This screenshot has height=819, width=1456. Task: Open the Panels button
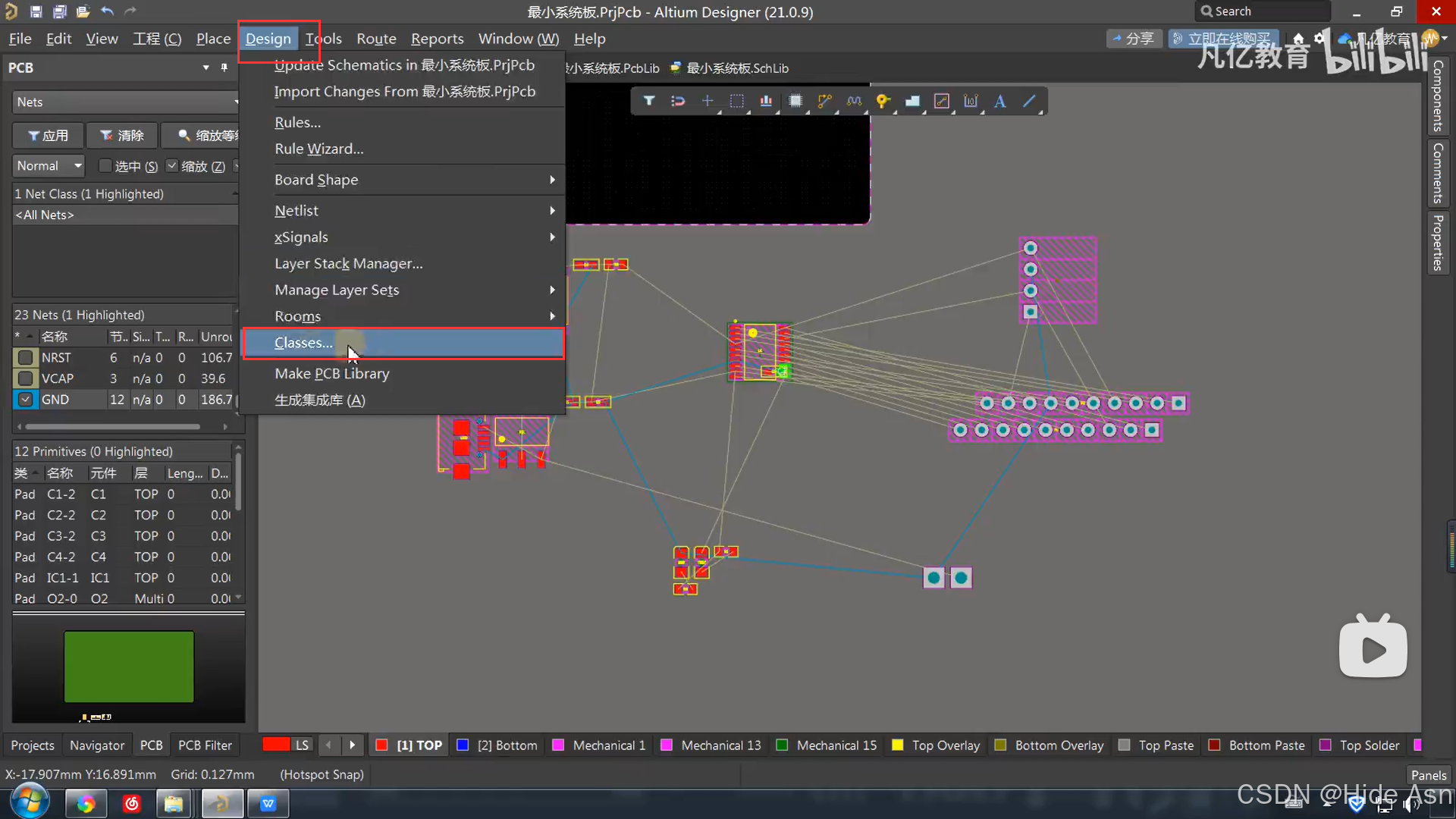(x=1429, y=774)
